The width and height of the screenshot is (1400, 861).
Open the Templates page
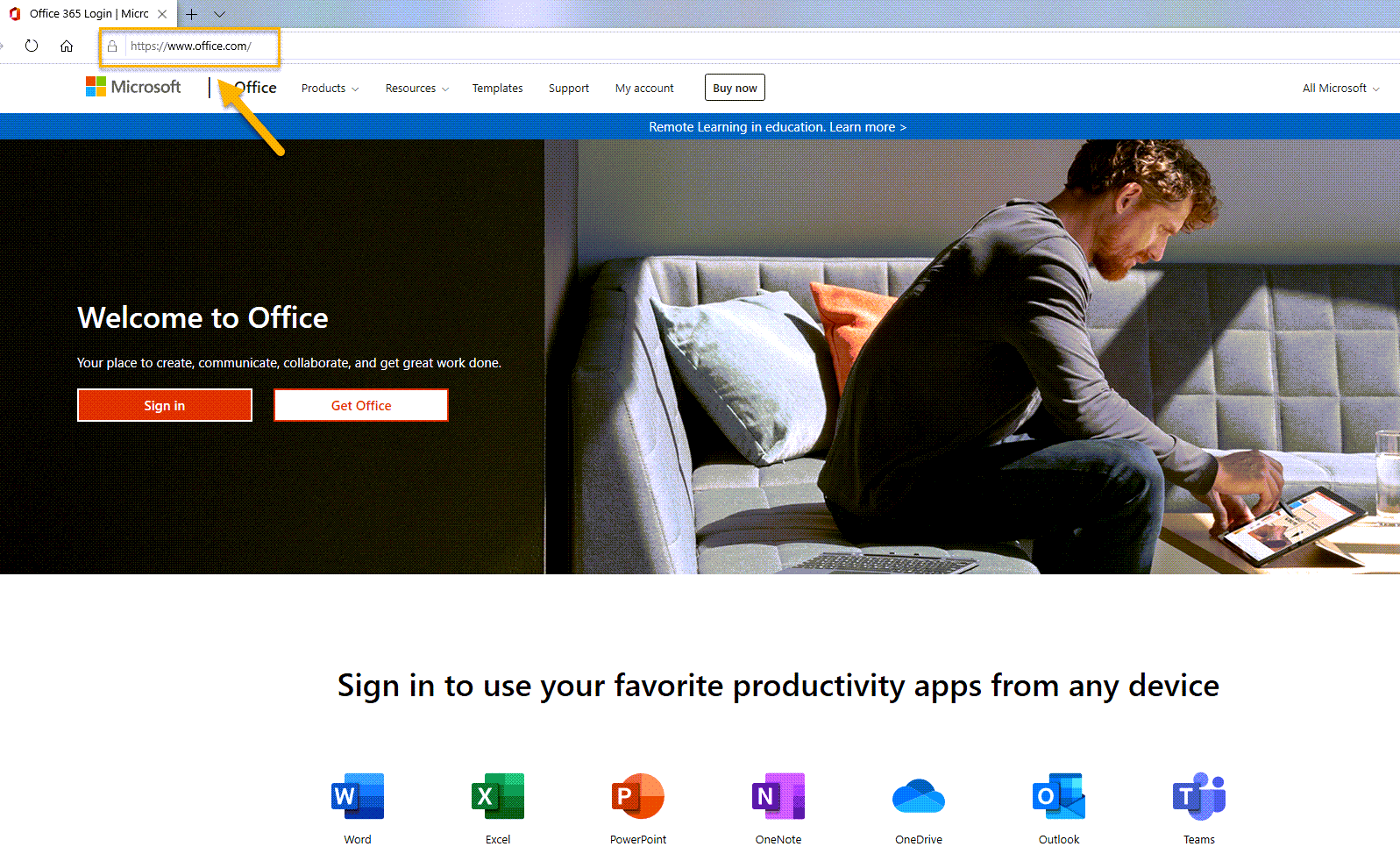tap(497, 89)
